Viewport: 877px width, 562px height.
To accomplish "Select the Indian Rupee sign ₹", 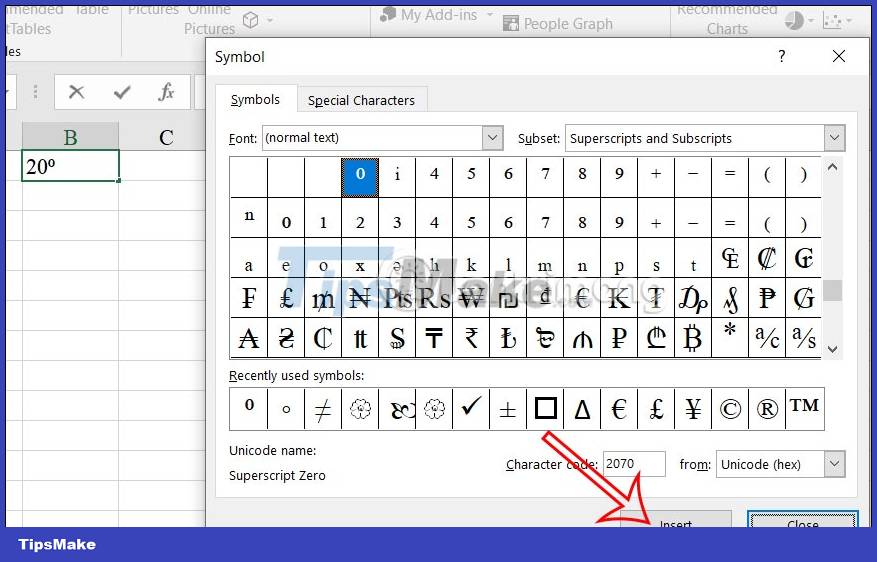I will coord(471,338).
